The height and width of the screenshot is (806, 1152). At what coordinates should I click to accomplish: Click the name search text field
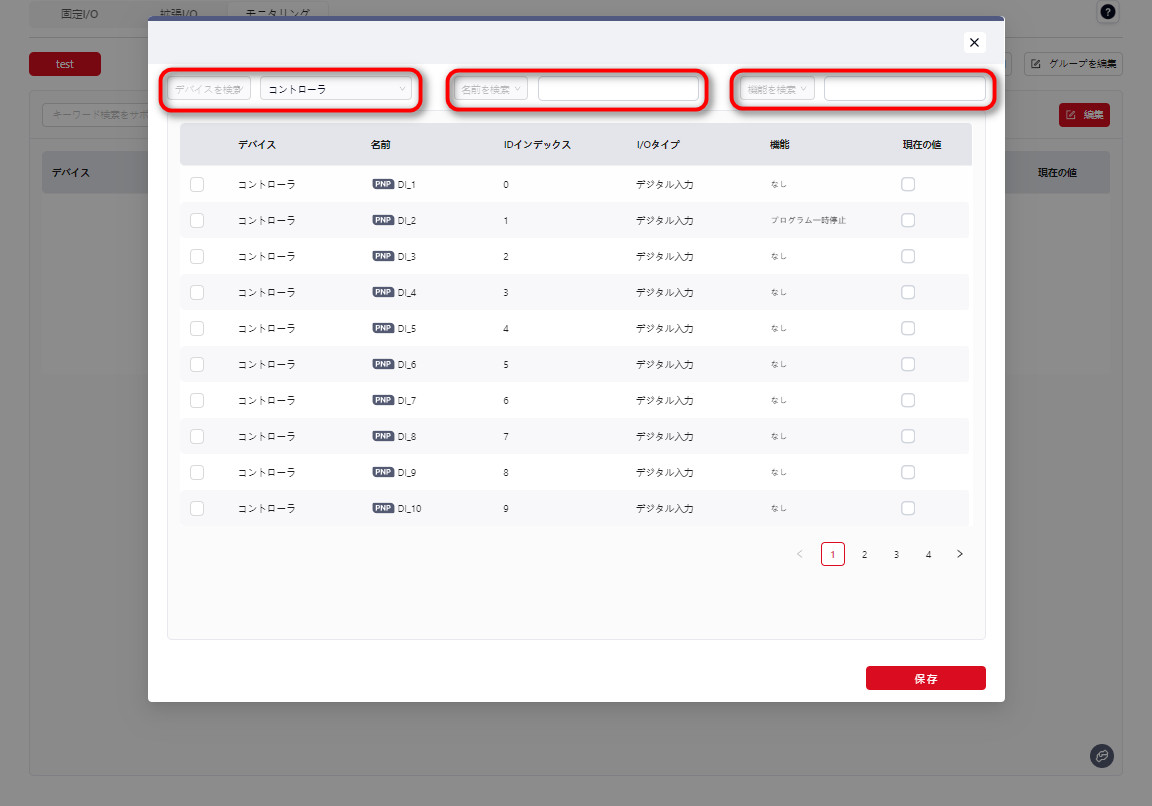point(618,89)
